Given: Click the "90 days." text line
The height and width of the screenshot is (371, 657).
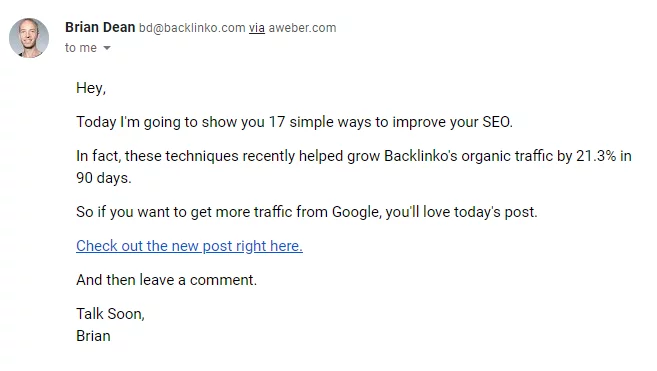Looking at the screenshot, I should (103, 178).
